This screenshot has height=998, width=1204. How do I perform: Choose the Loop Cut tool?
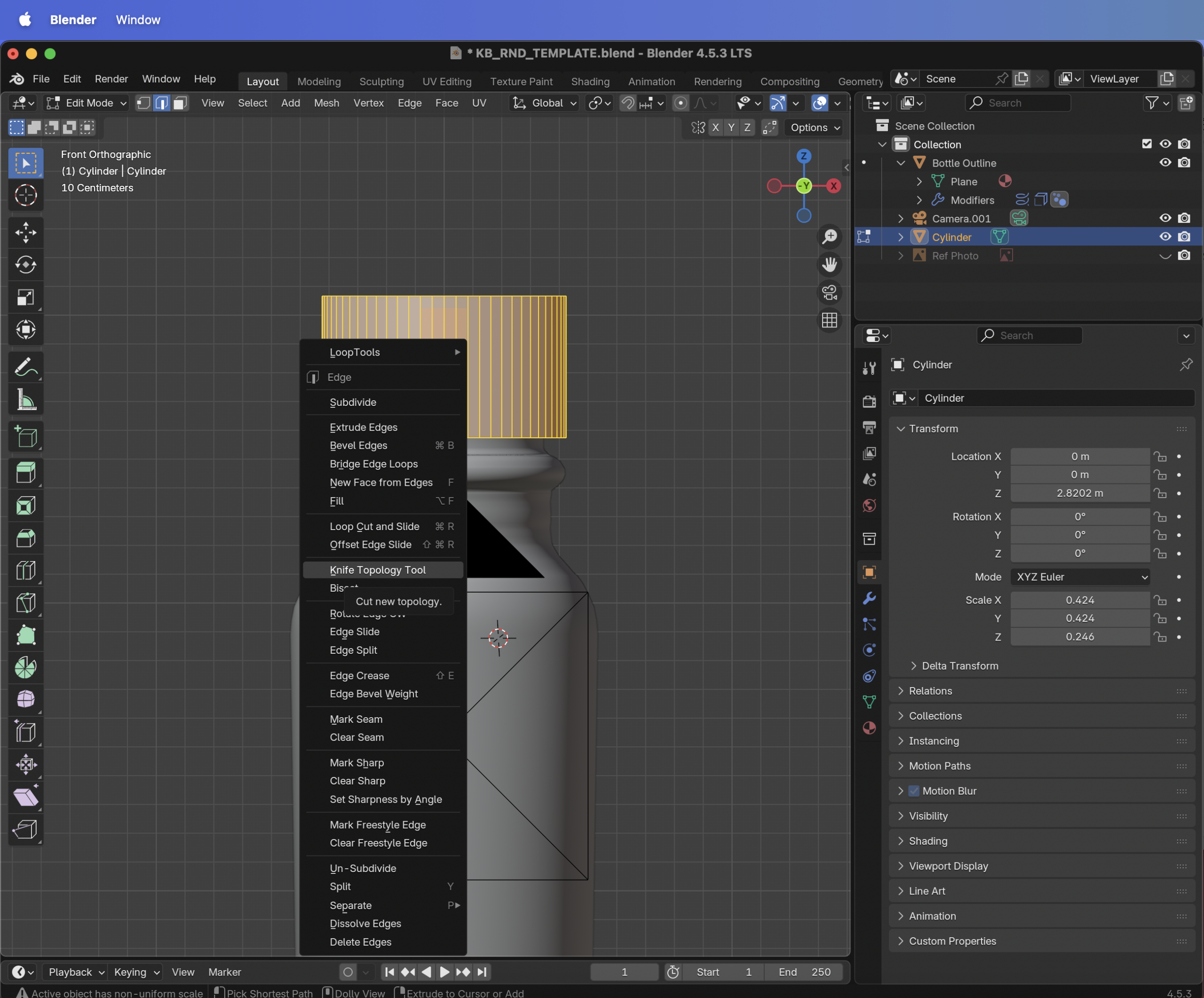pyautogui.click(x=26, y=570)
